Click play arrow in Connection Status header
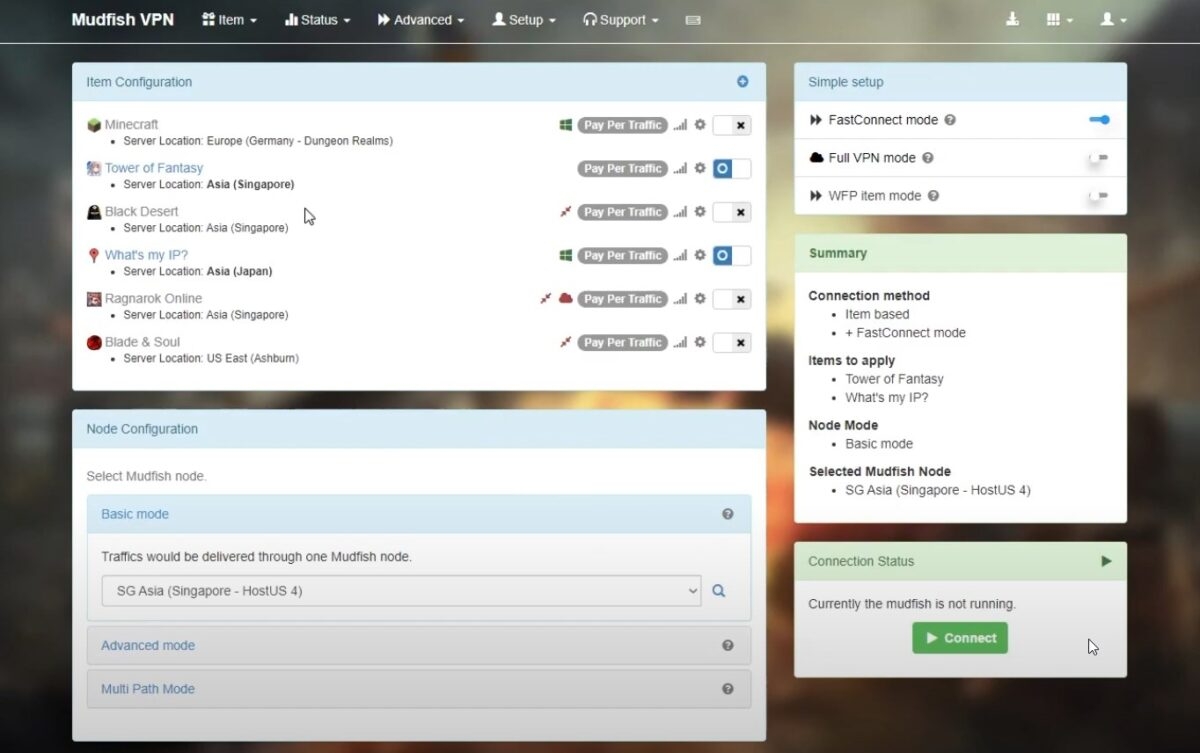The width and height of the screenshot is (1200, 753). click(x=1106, y=561)
